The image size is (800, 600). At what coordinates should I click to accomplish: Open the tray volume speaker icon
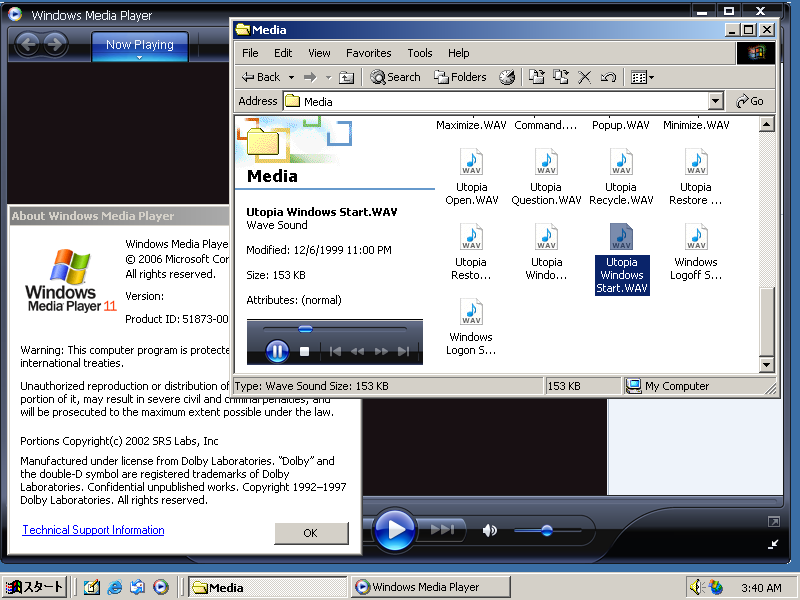(x=696, y=587)
